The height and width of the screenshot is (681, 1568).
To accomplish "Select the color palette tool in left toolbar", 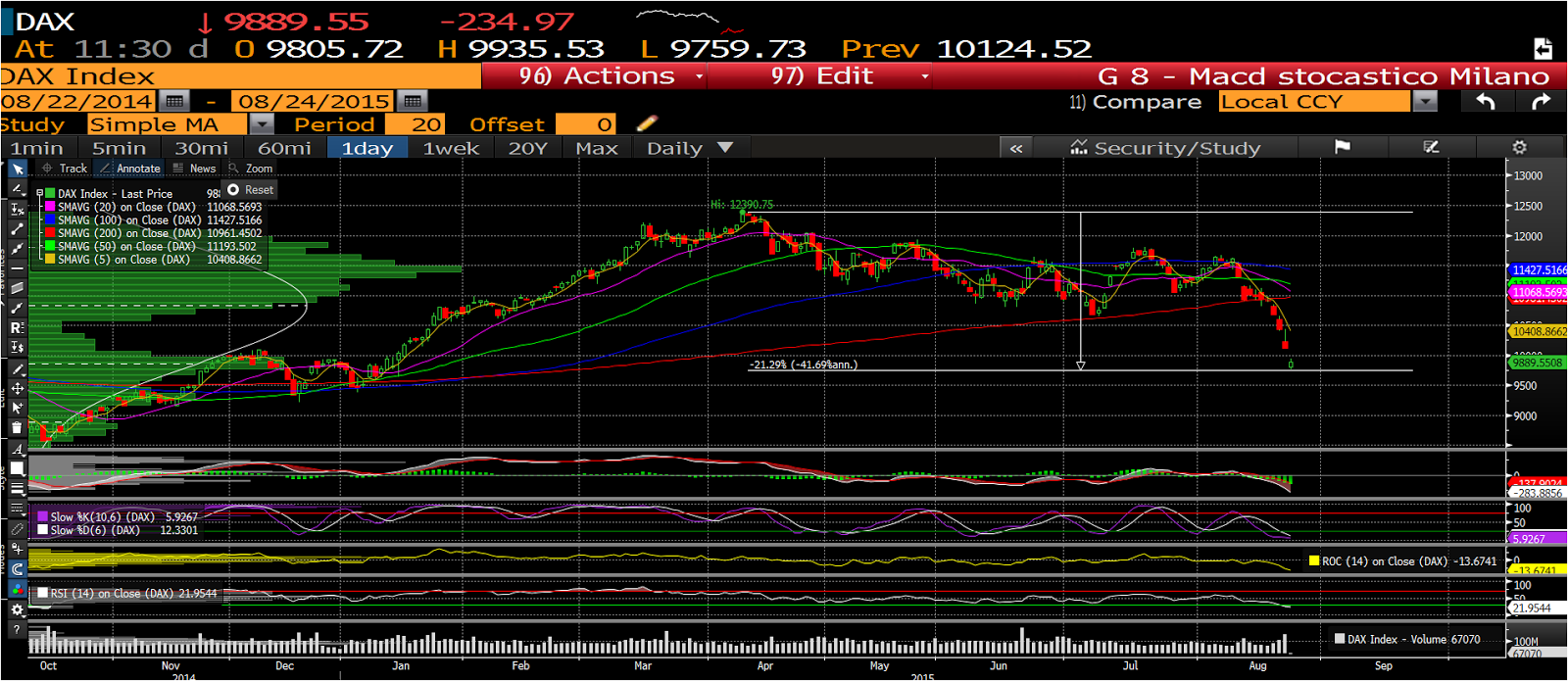I will pos(17,589).
